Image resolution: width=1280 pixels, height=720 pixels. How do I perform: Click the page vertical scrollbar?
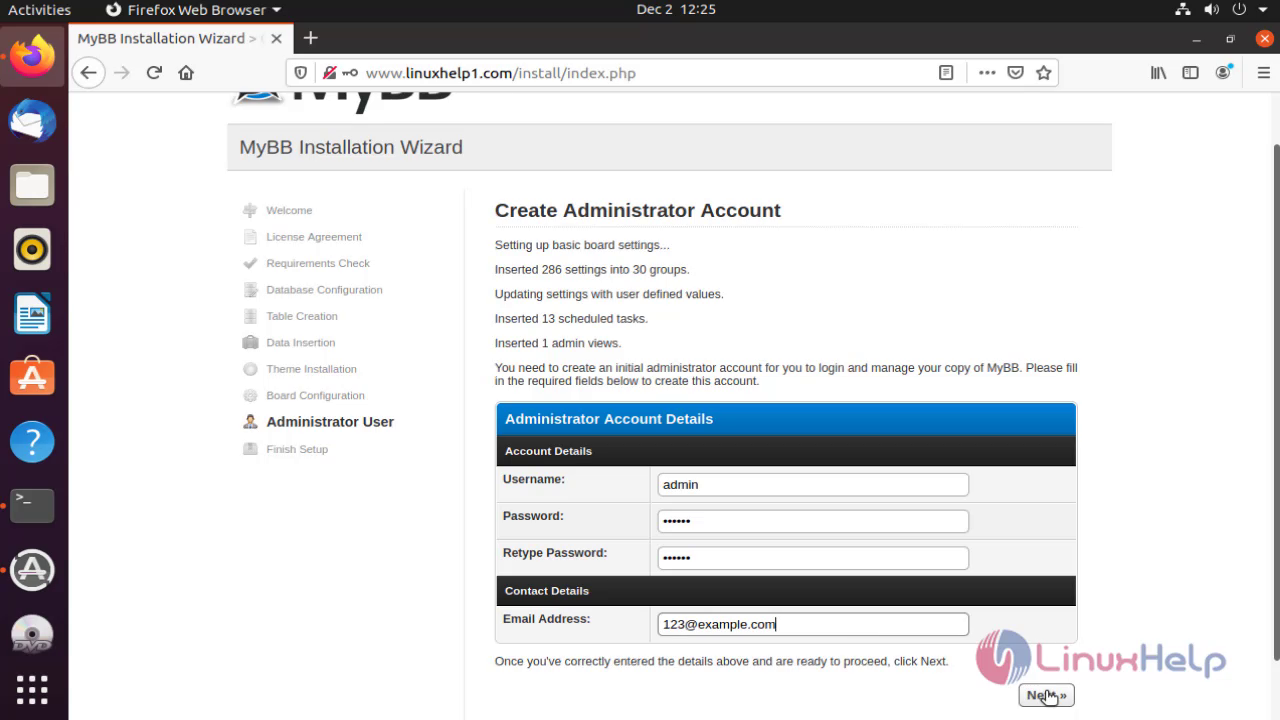coord(1275,400)
